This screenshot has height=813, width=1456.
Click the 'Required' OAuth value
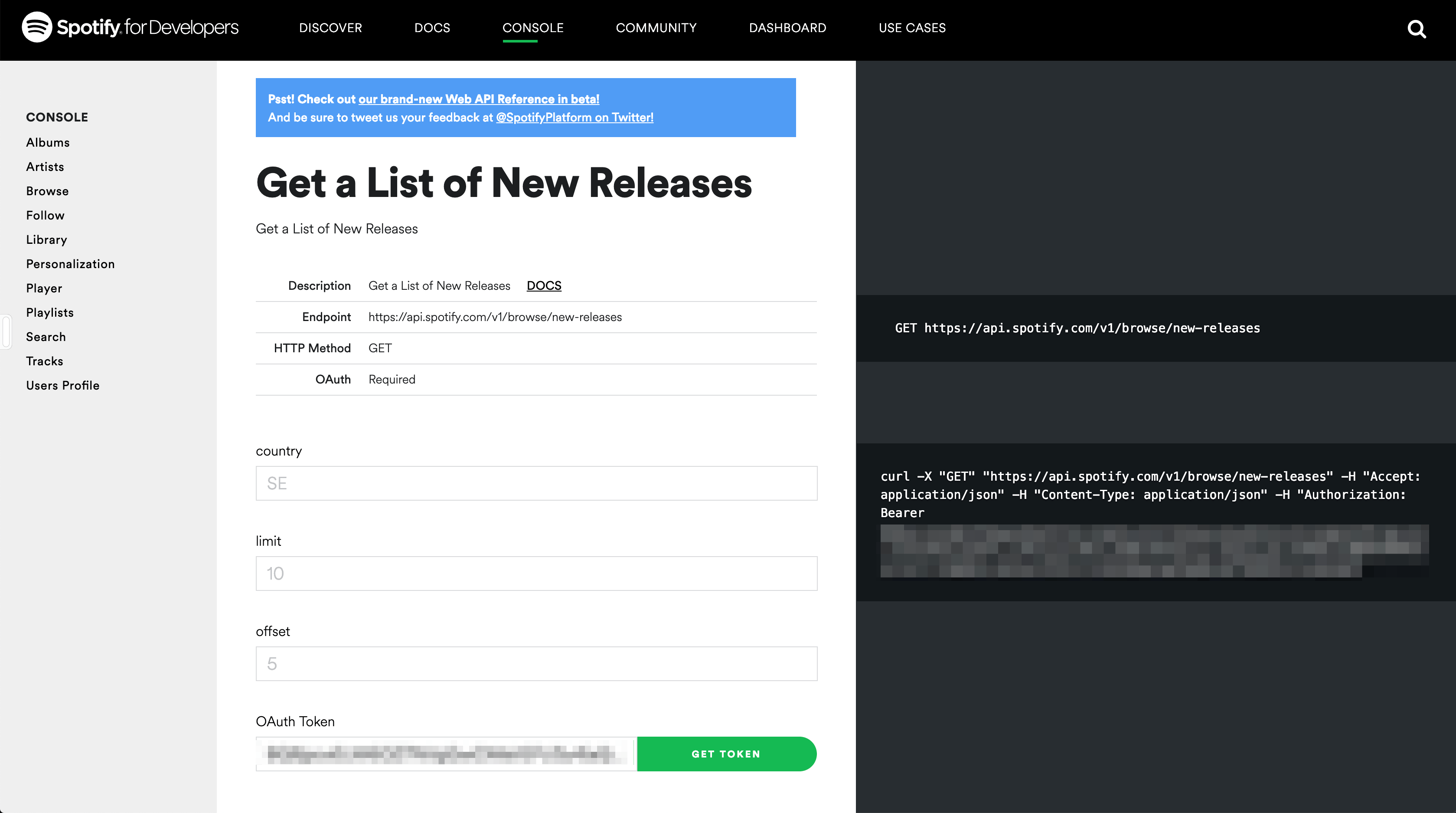(392, 379)
